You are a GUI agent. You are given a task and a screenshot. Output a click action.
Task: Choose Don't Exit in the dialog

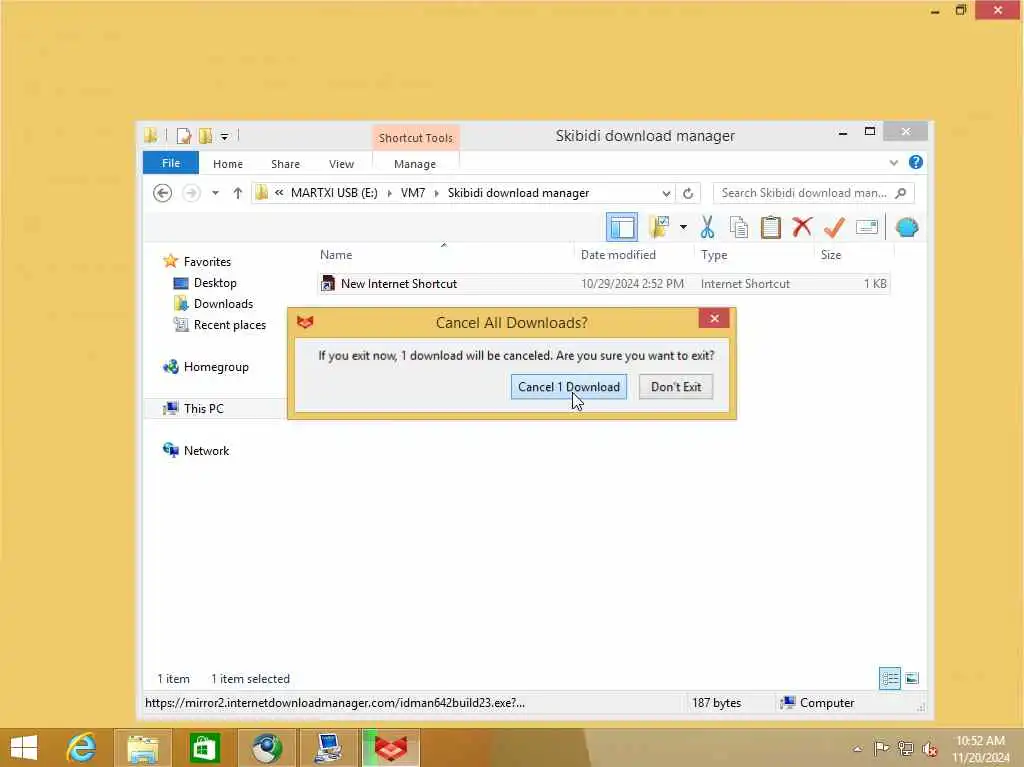click(675, 387)
